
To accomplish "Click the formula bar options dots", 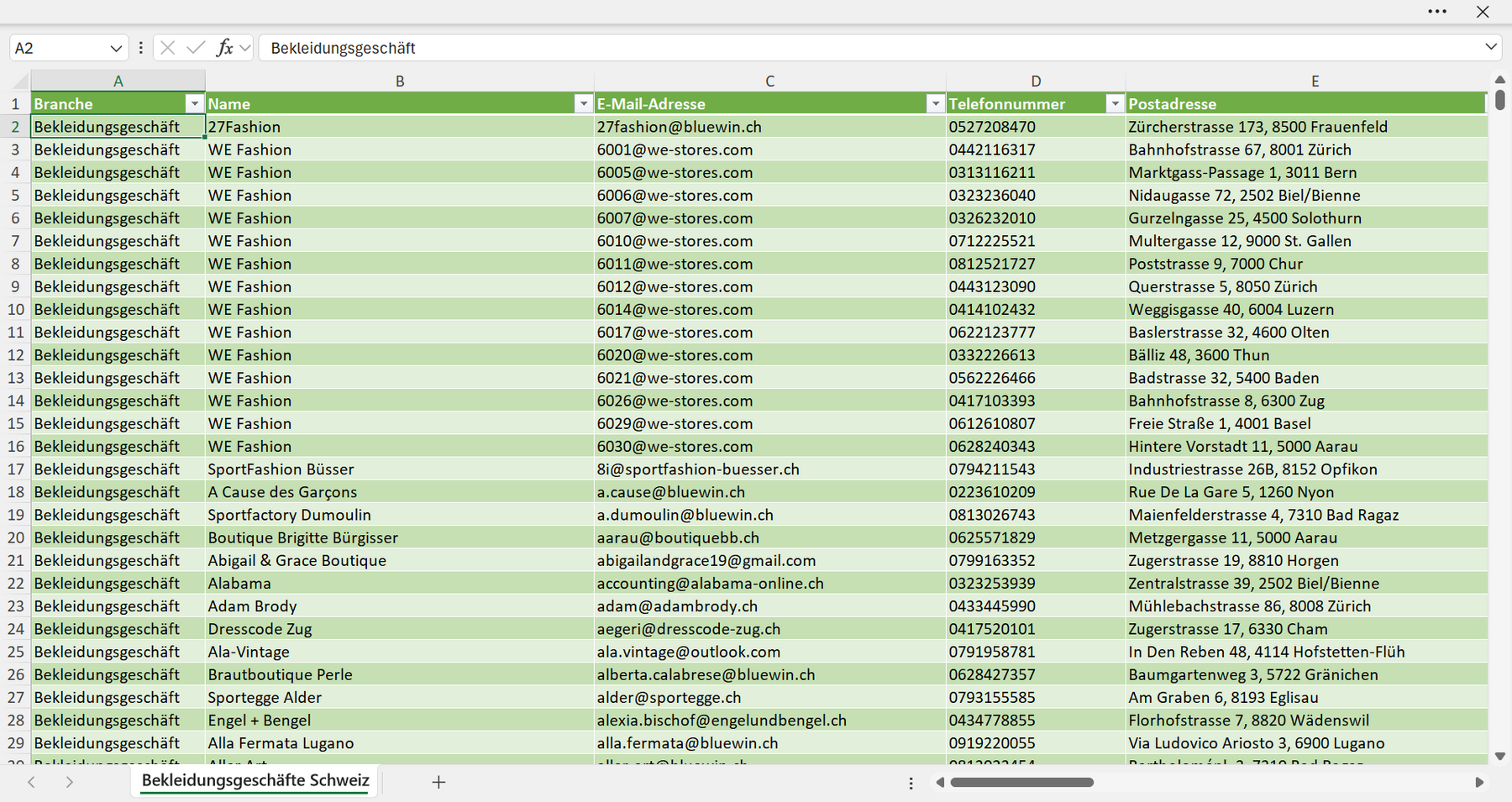I will [x=140, y=48].
